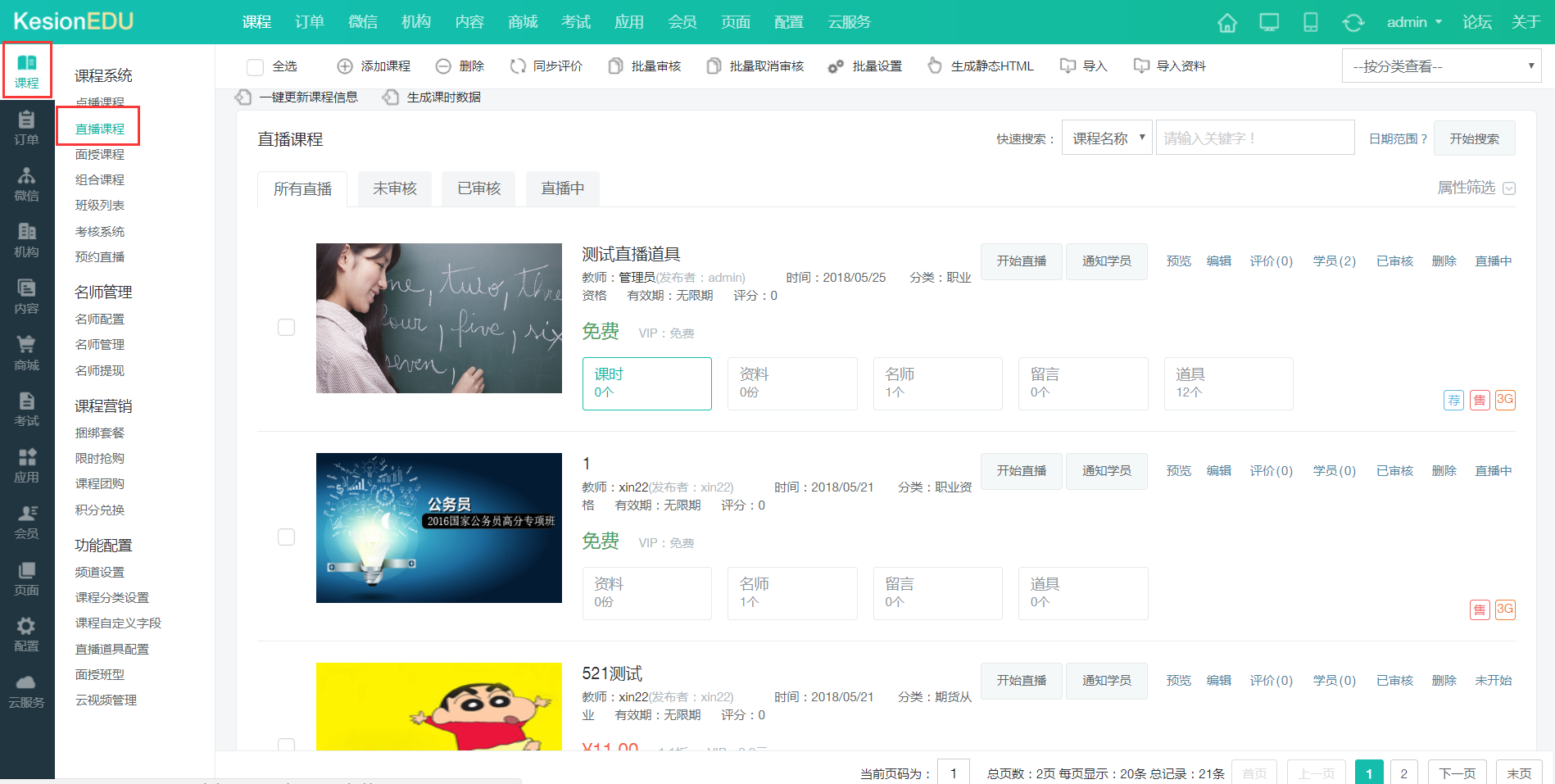This screenshot has width=1555, height=784.
Task: Click 开始直播 for 测试直播道具
Action: click(1021, 261)
